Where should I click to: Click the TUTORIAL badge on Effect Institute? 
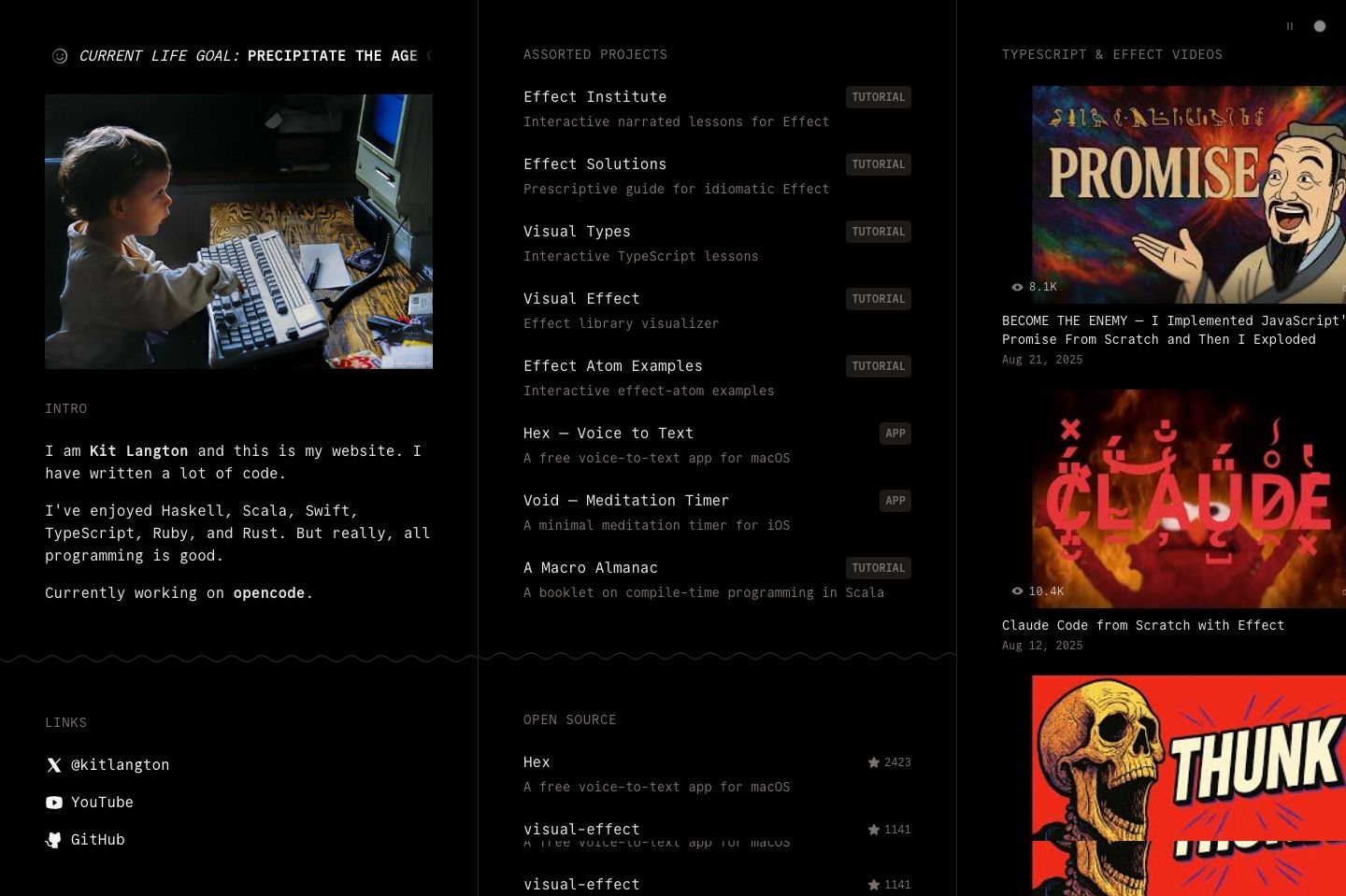click(x=879, y=97)
